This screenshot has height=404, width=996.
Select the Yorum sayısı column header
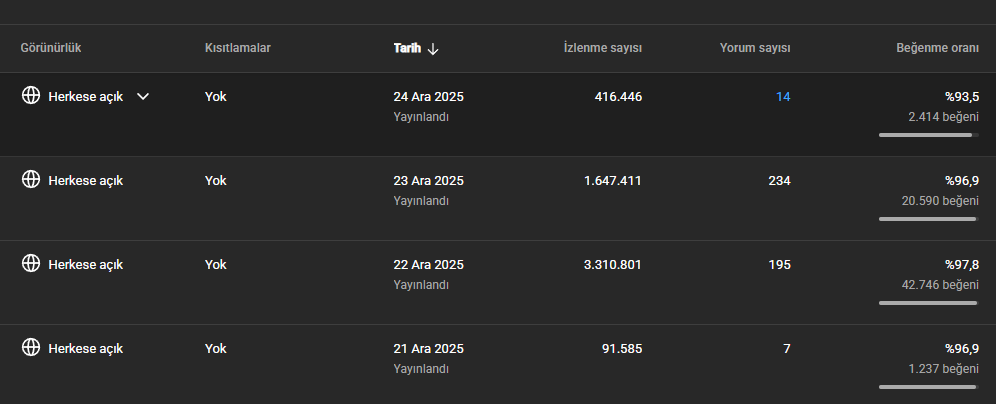pyautogui.click(x=755, y=48)
